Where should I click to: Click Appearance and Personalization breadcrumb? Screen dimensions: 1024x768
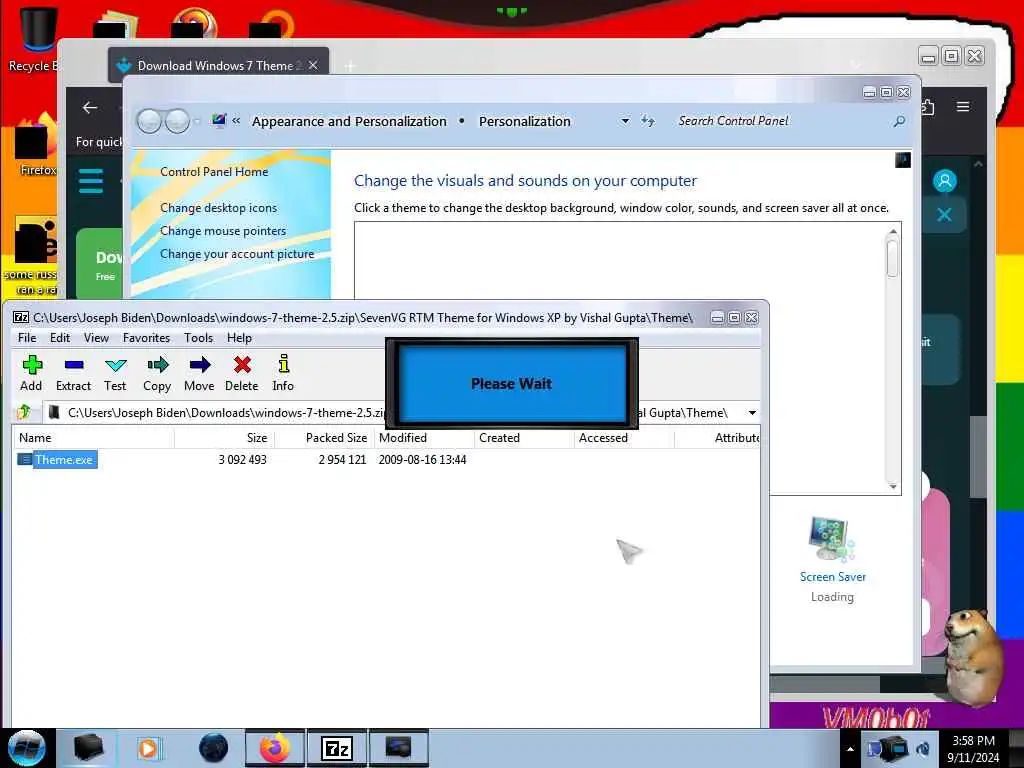(349, 121)
